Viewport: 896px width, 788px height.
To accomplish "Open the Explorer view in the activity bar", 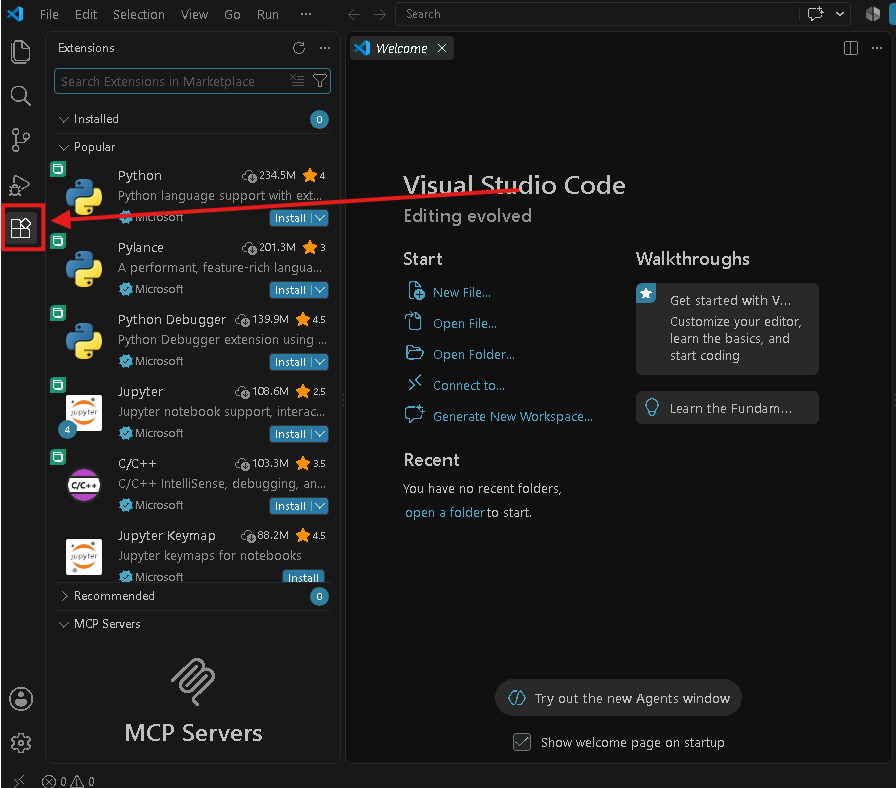I will (21, 51).
